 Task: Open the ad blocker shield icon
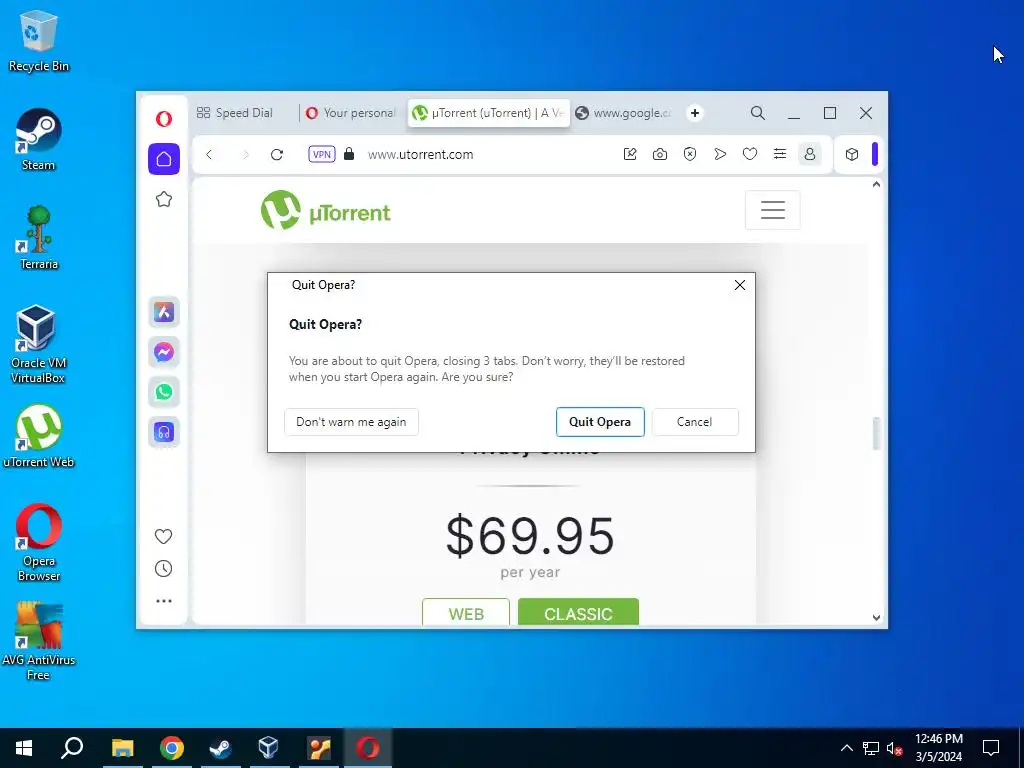tap(690, 155)
